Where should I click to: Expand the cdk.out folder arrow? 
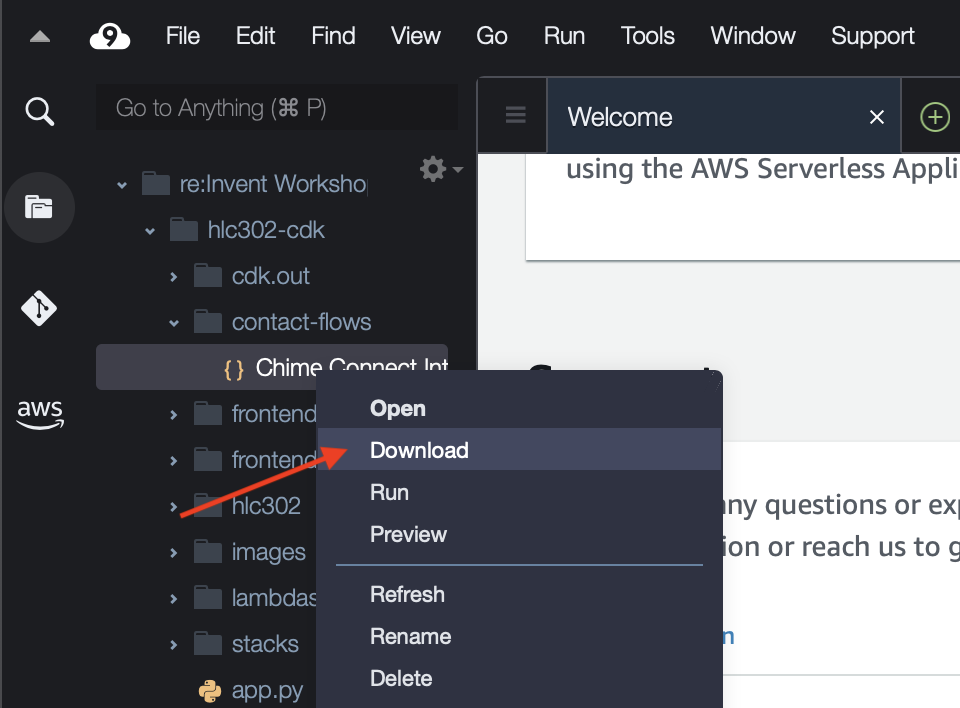click(x=174, y=277)
